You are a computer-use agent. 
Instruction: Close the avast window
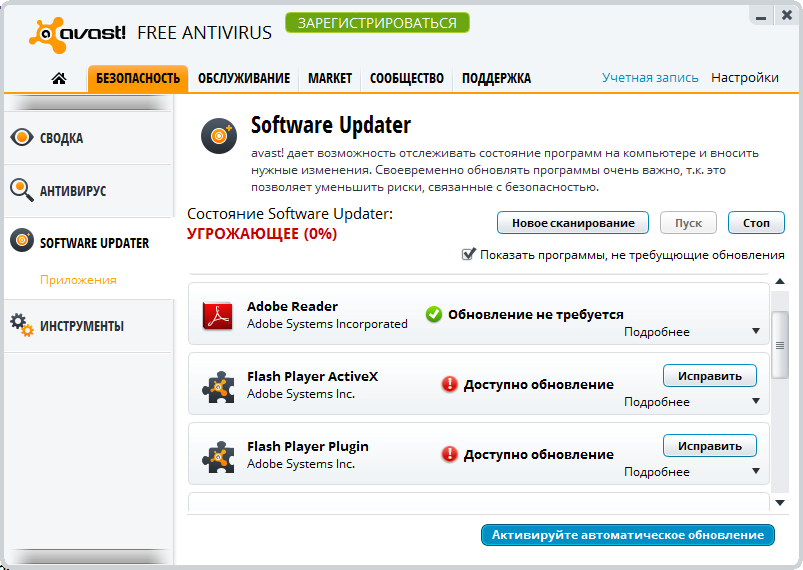click(787, 16)
